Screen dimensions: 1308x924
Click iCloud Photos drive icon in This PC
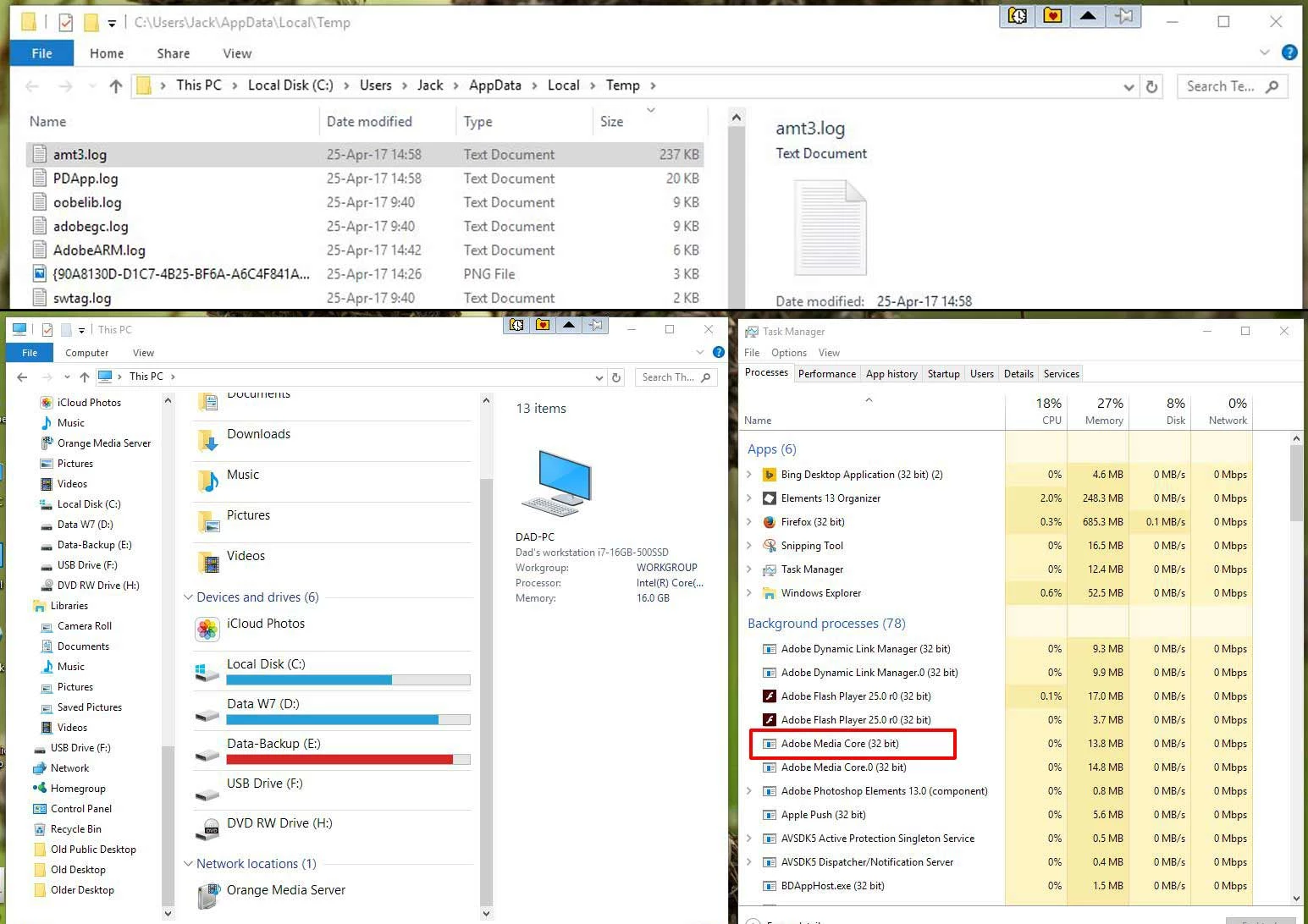(x=207, y=629)
